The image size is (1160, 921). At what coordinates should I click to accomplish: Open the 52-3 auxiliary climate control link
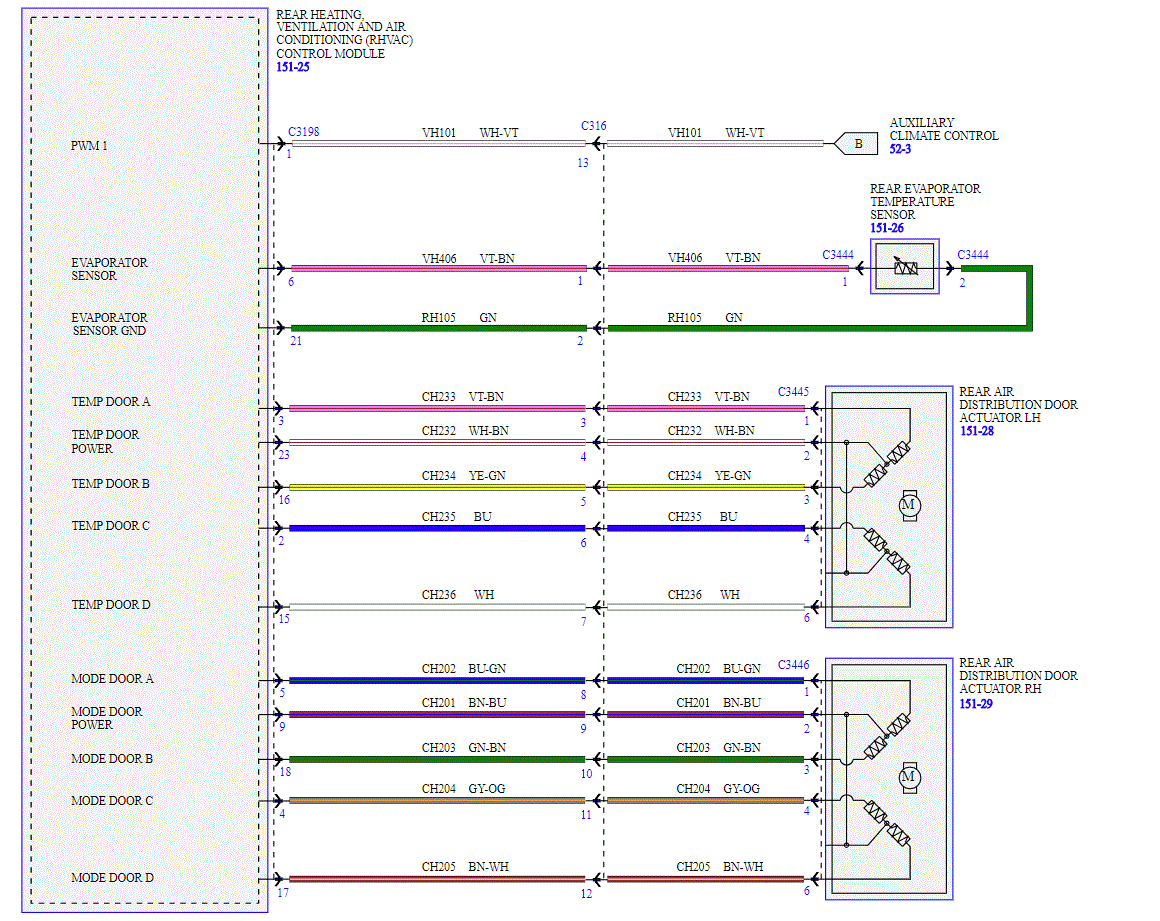click(x=900, y=149)
